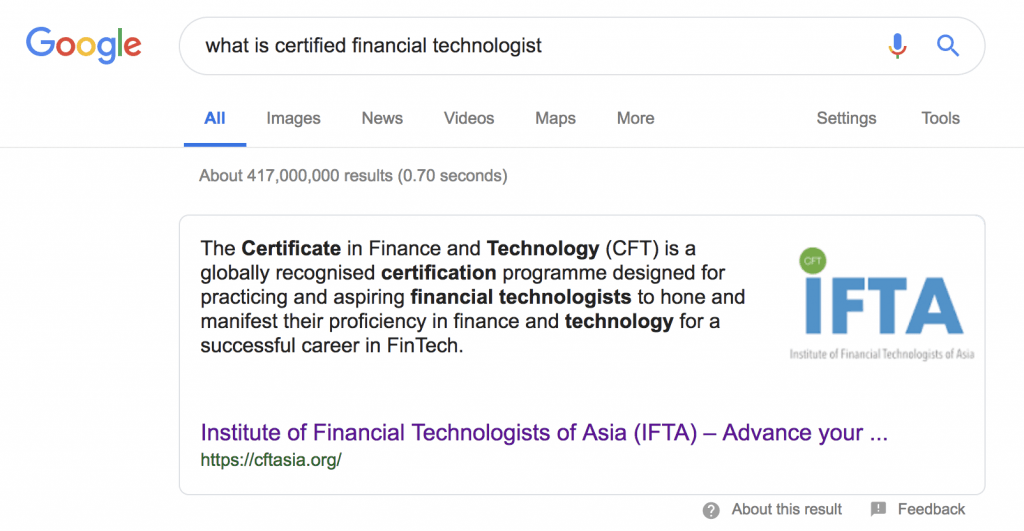Click inside the search query field

tap(536, 46)
